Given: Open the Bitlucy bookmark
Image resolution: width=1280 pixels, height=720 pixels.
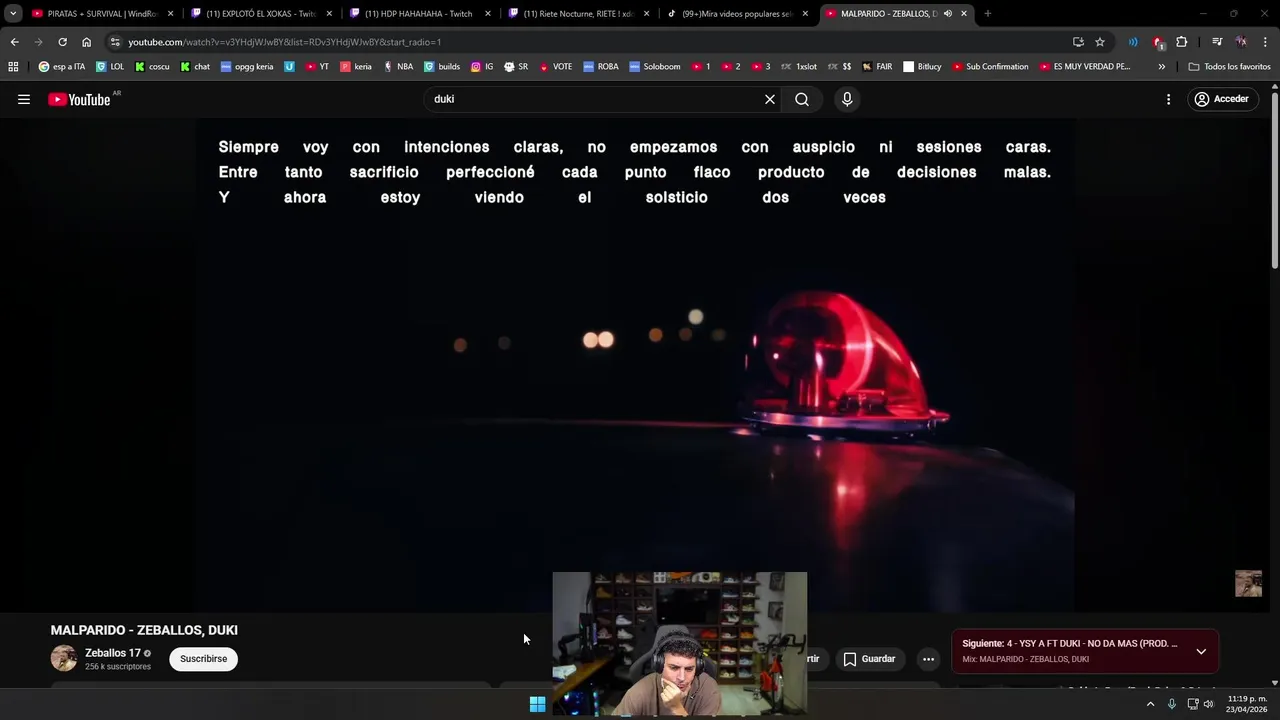Looking at the screenshot, I should (922, 67).
